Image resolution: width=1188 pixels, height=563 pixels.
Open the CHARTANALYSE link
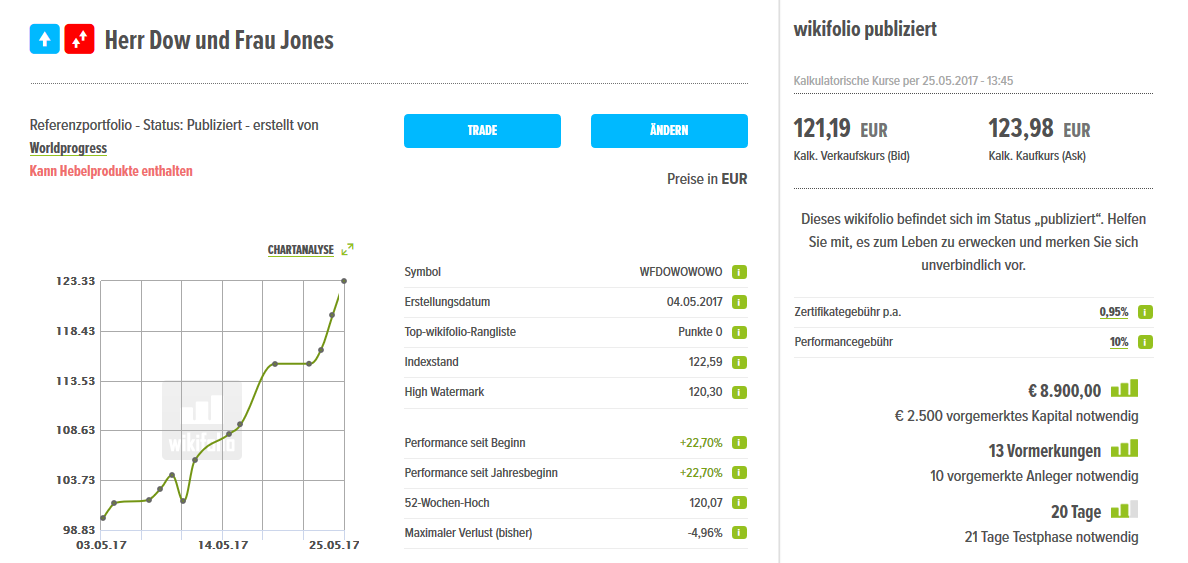[300, 250]
